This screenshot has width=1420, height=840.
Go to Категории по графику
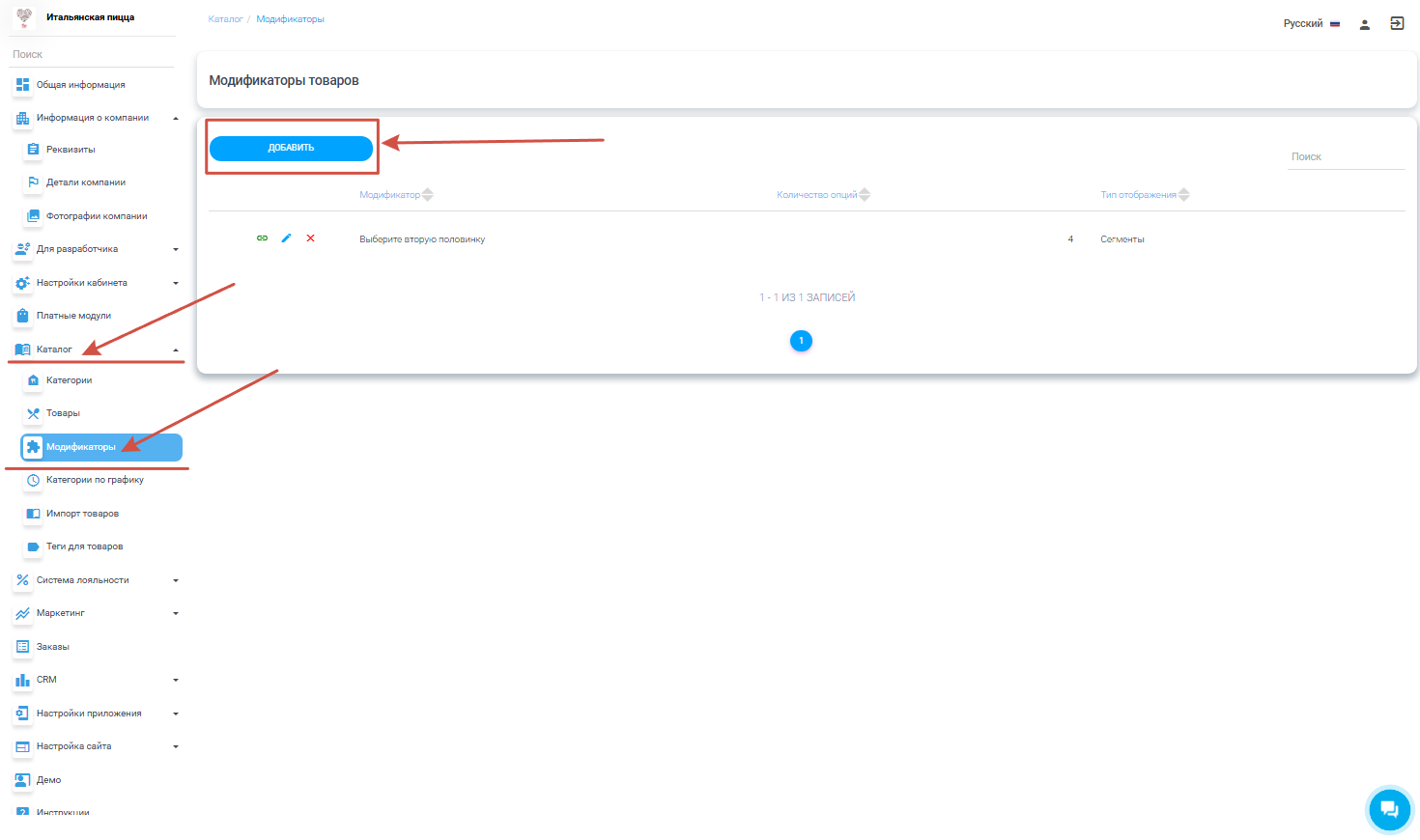pyautogui.click(x=95, y=480)
